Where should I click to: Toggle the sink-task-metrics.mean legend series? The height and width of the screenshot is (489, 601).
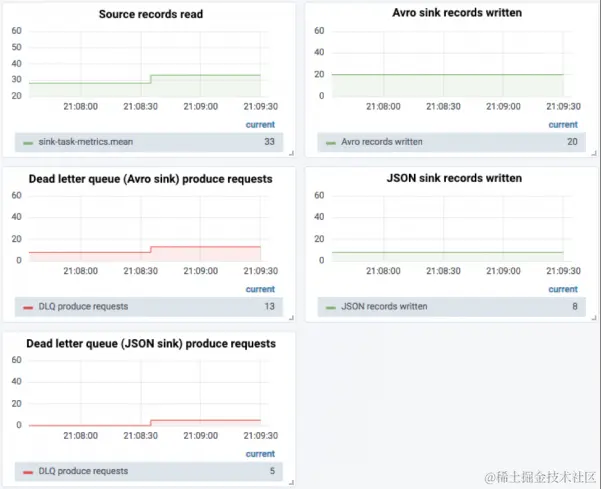pyautogui.click(x=85, y=142)
